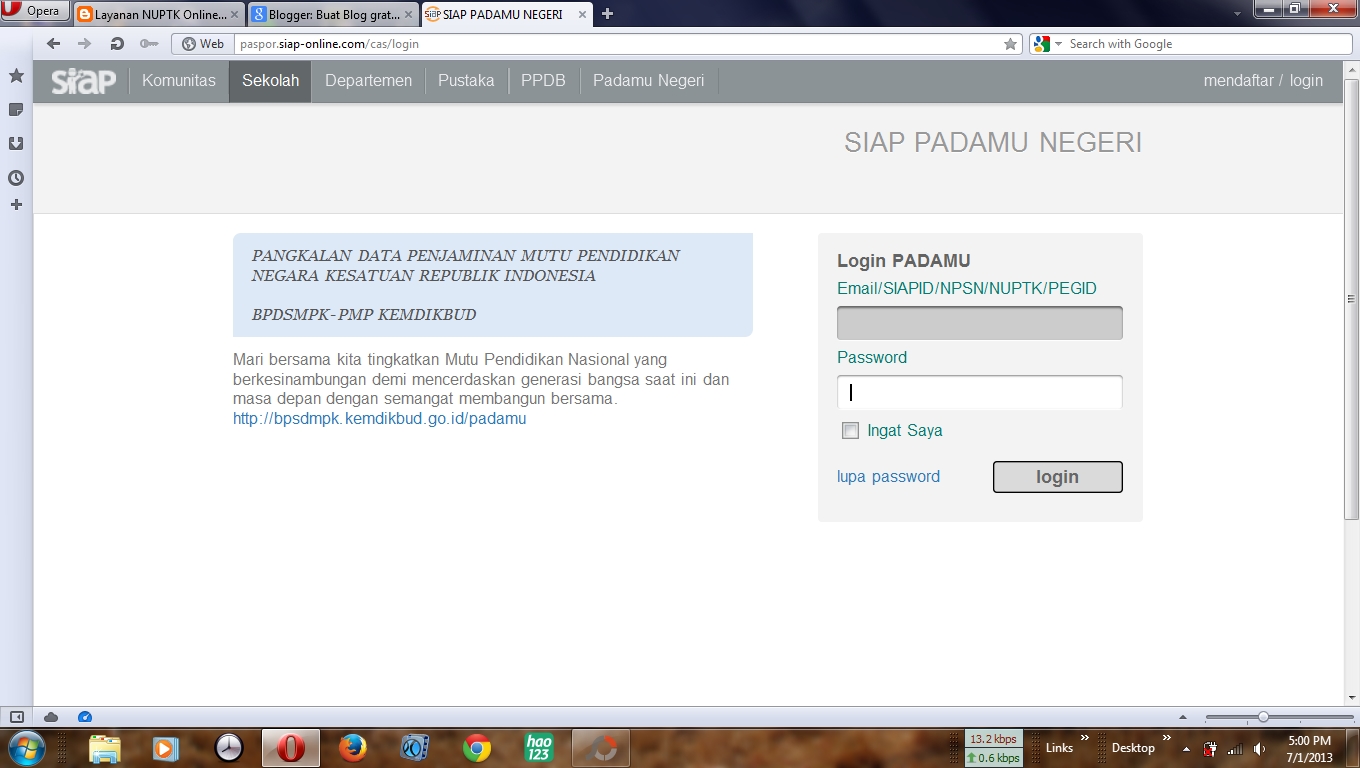Launch Windows Media Player from the taskbar
The width and height of the screenshot is (1360, 768).
(166, 748)
